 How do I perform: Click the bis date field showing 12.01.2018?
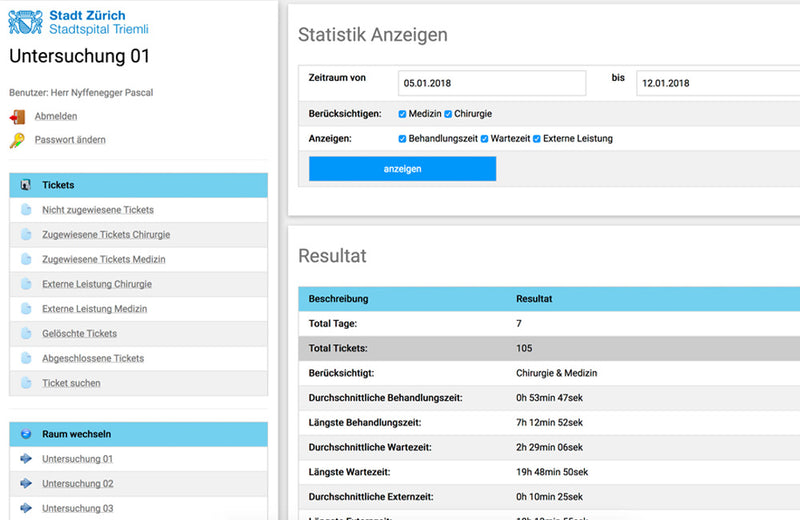[x=718, y=83]
